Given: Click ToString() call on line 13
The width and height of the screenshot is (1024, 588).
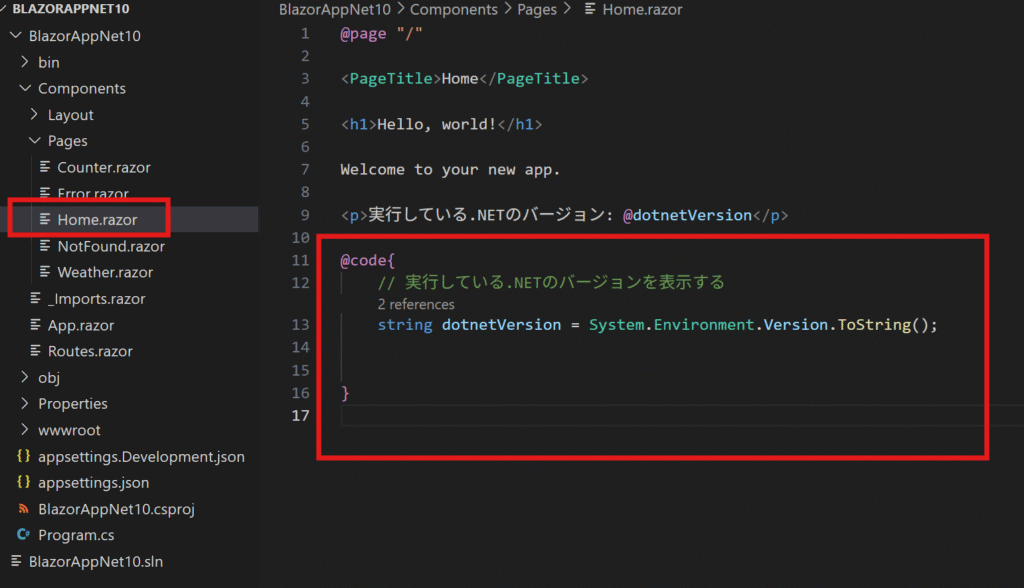Looking at the screenshot, I should pos(882,325).
